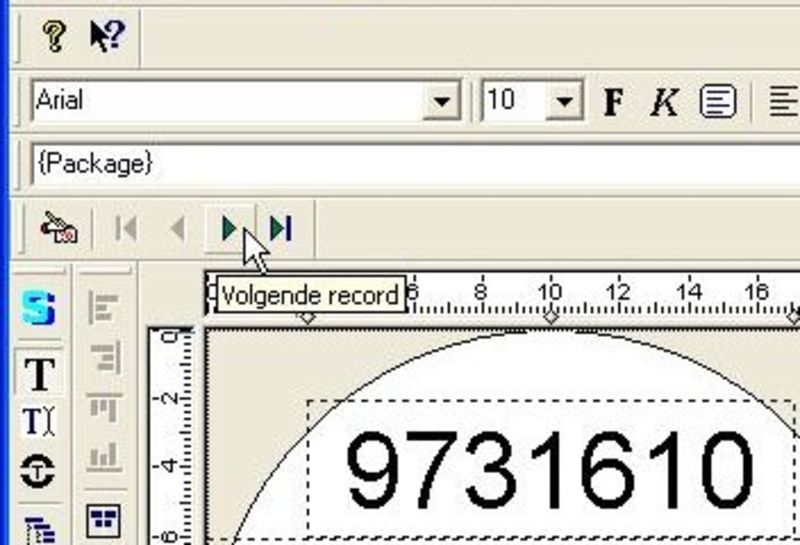The width and height of the screenshot is (800, 545).
Task: Toggle italic (K) formatting
Action: pos(663,102)
